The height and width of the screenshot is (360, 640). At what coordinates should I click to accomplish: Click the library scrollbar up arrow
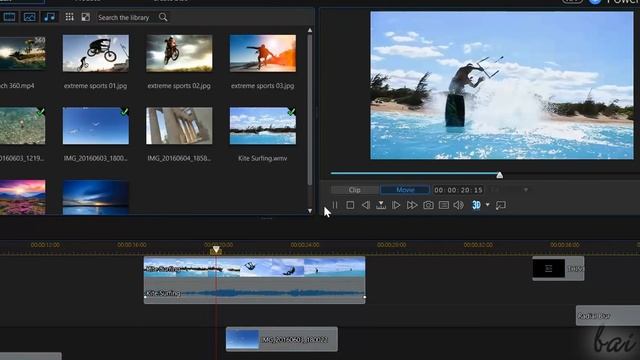click(310, 30)
